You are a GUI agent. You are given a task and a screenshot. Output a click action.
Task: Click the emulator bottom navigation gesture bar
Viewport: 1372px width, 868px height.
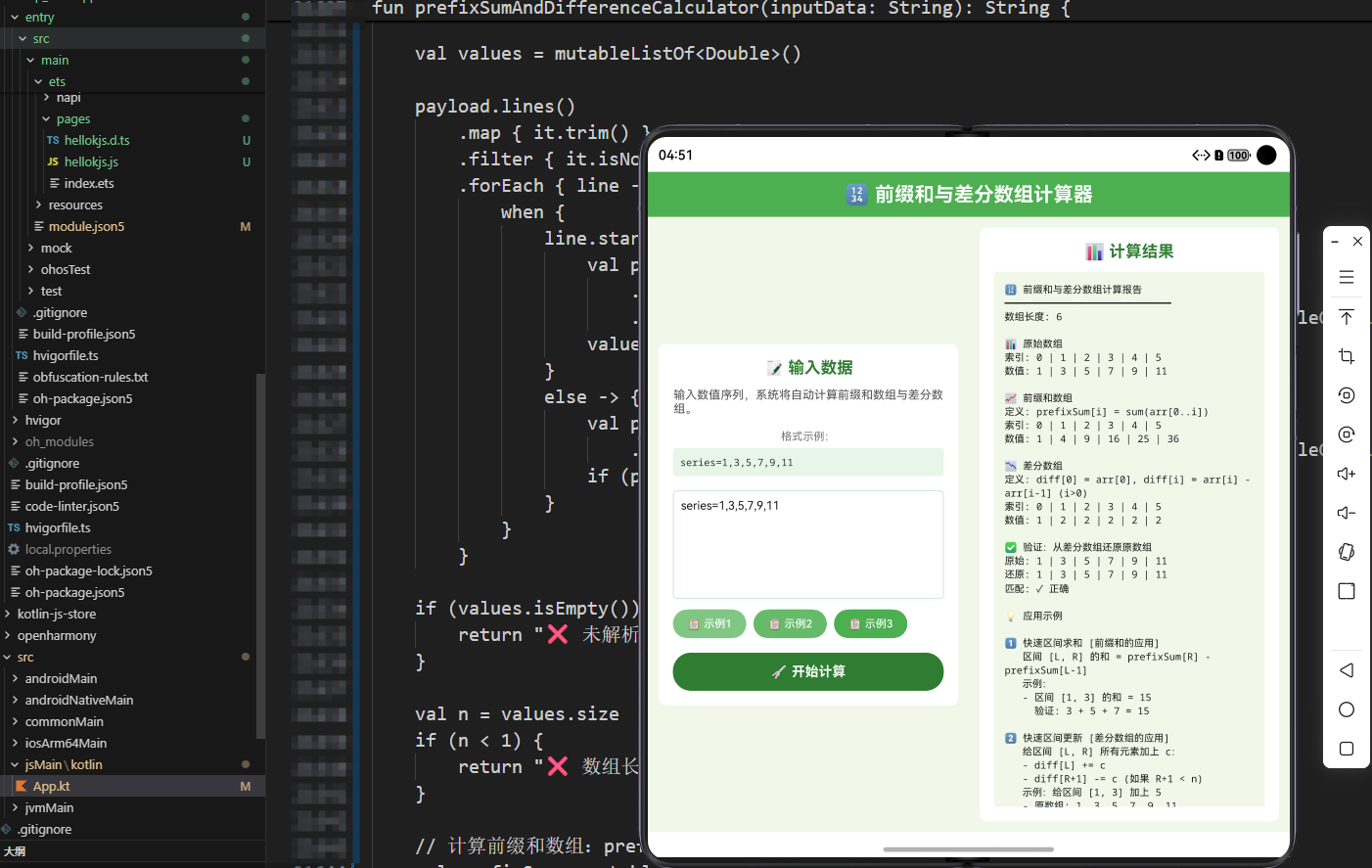968,848
